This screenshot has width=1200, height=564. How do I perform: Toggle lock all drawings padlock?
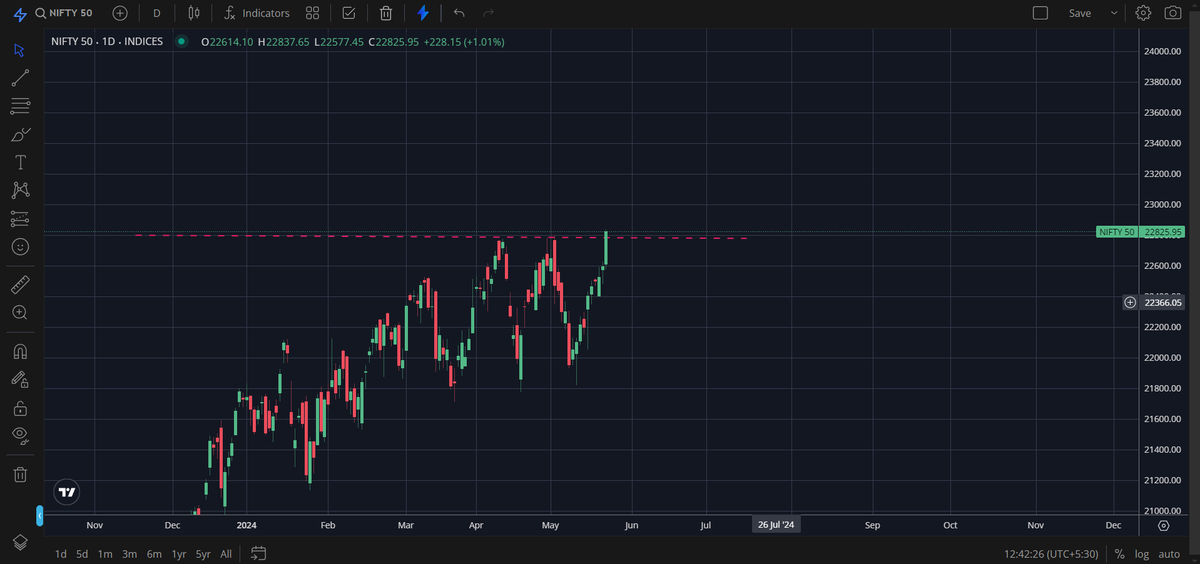point(20,408)
